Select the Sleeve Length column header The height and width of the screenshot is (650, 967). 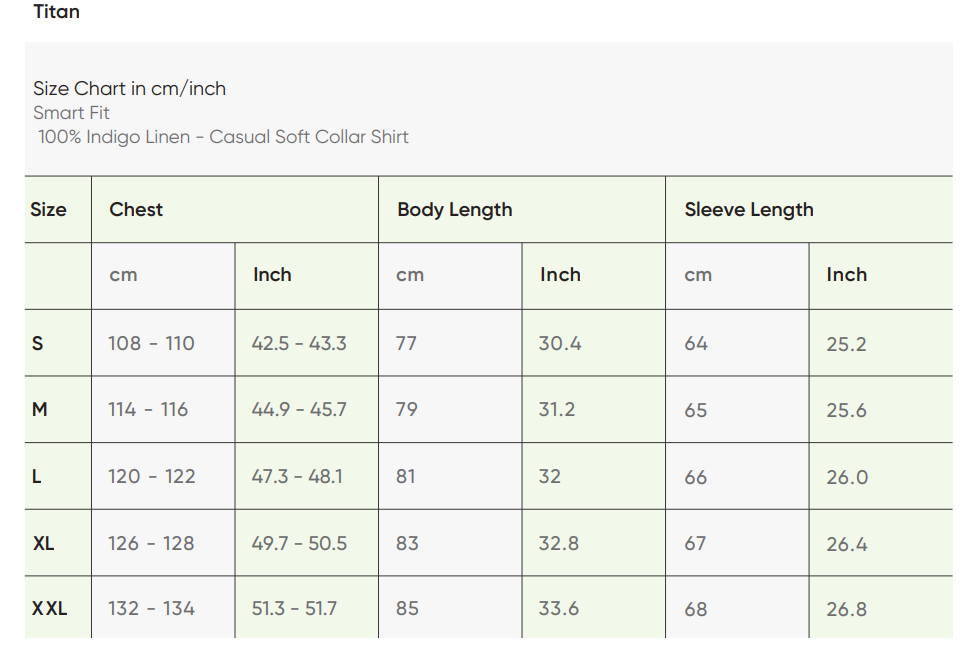point(748,210)
